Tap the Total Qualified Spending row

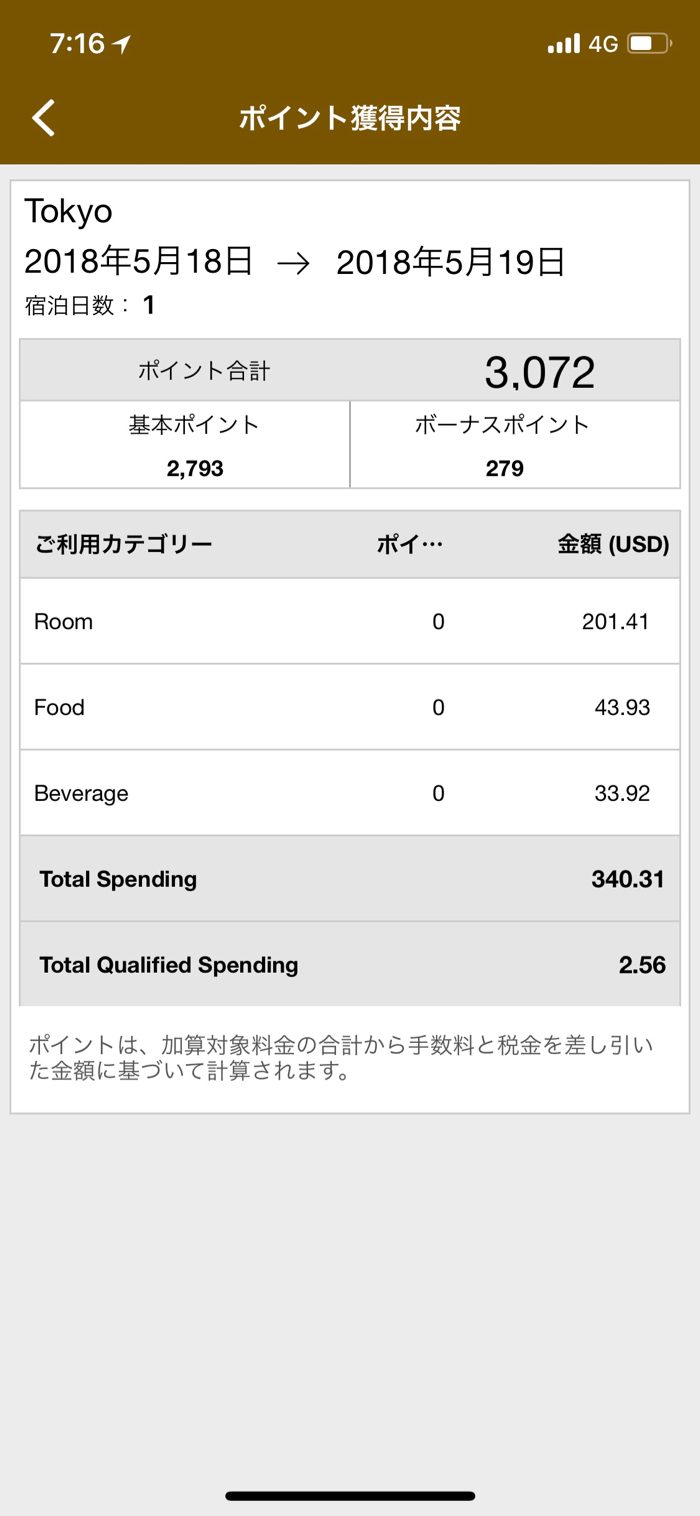[350, 965]
